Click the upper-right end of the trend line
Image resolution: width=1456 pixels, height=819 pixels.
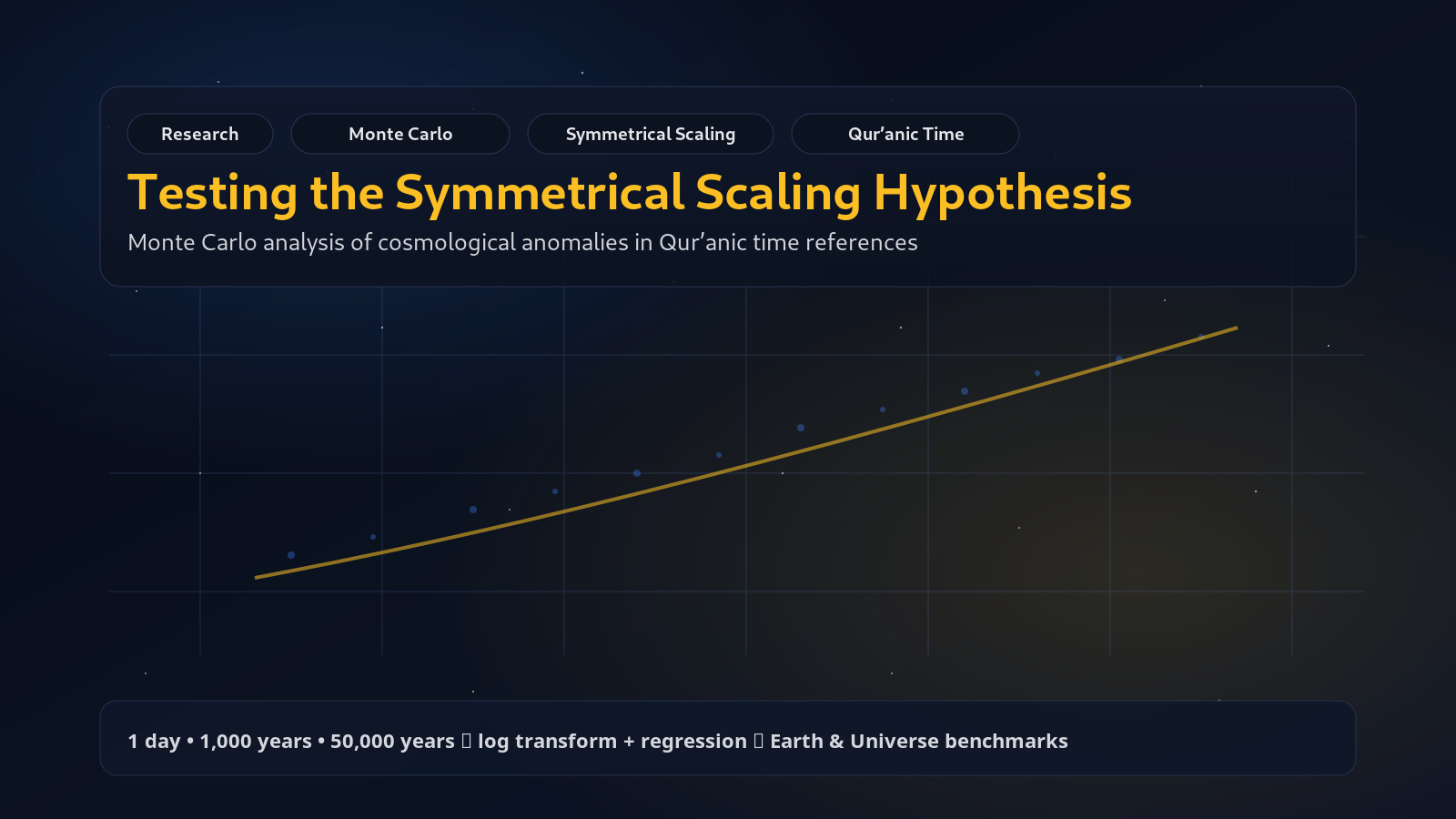point(1235,328)
